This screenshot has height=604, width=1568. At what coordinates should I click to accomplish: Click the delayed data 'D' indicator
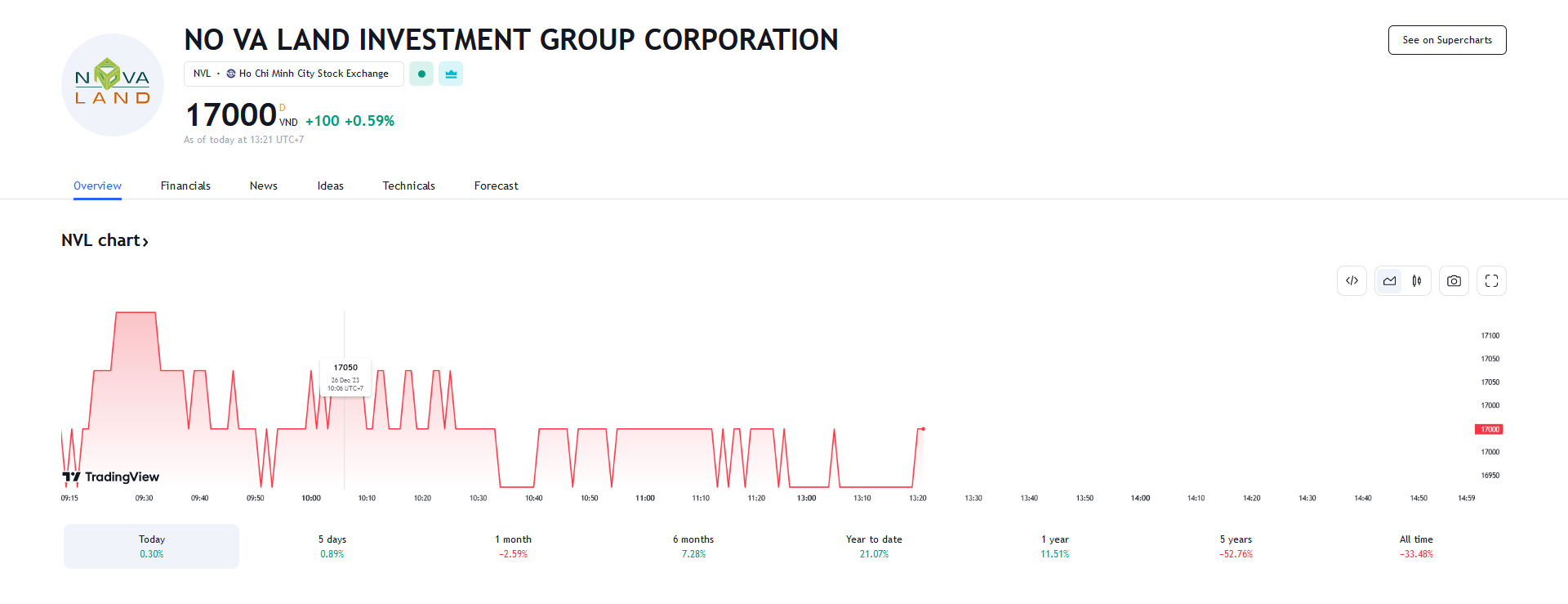283,108
